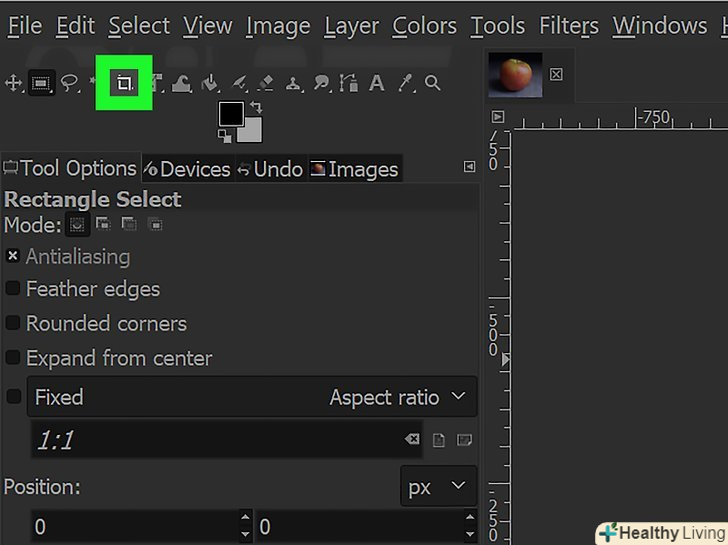Viewport: 728px width, 545px height.
Task: Choose the Free Select lasso tool
Action: tap(69, 84)
